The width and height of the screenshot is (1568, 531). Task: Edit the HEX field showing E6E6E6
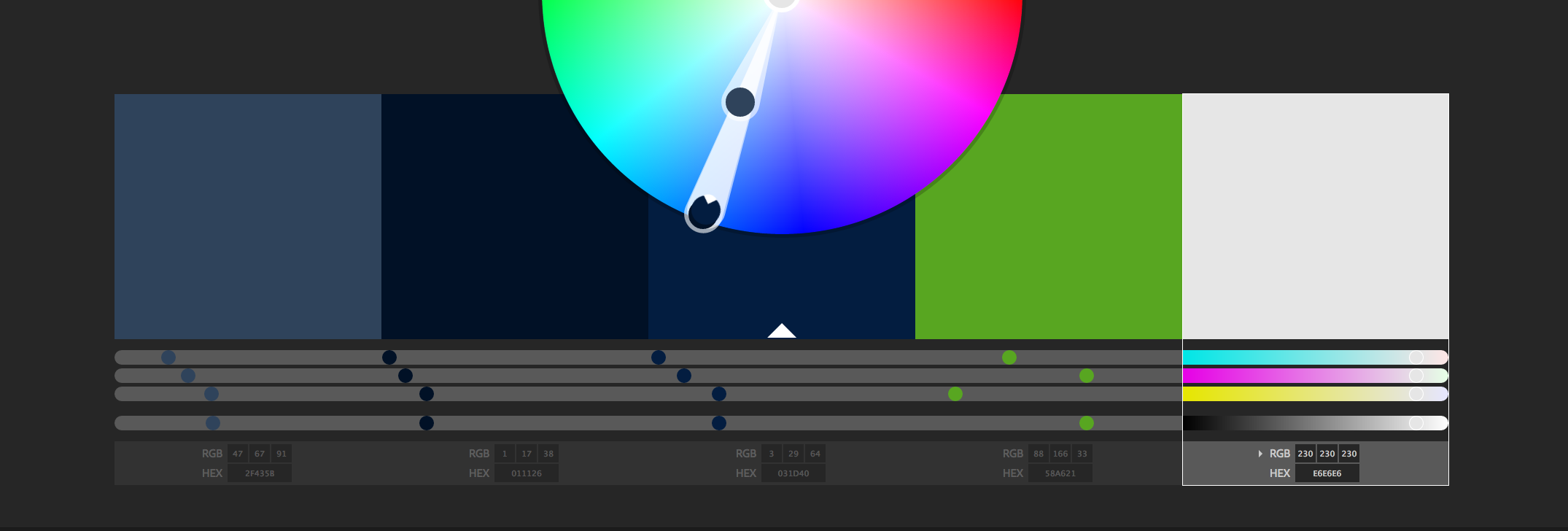(1327, 473)
